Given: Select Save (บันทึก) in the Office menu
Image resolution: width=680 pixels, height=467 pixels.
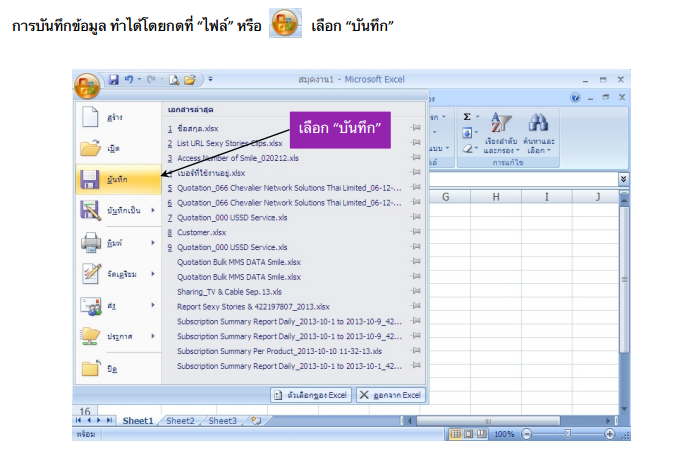Looking at the screenshot, I should (x=117, y=177).
